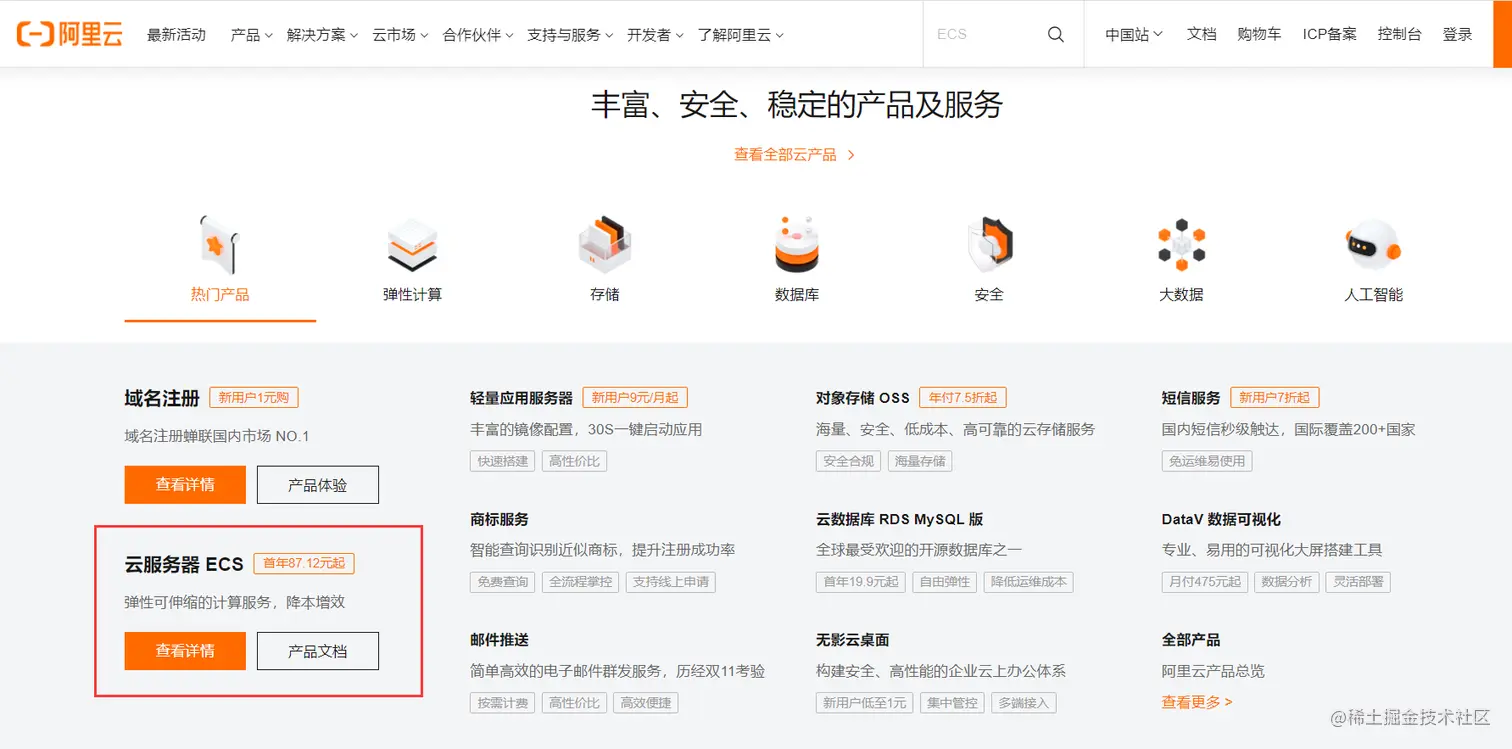Click the Alibaba Cloud logo

click(x=69, y=34)
